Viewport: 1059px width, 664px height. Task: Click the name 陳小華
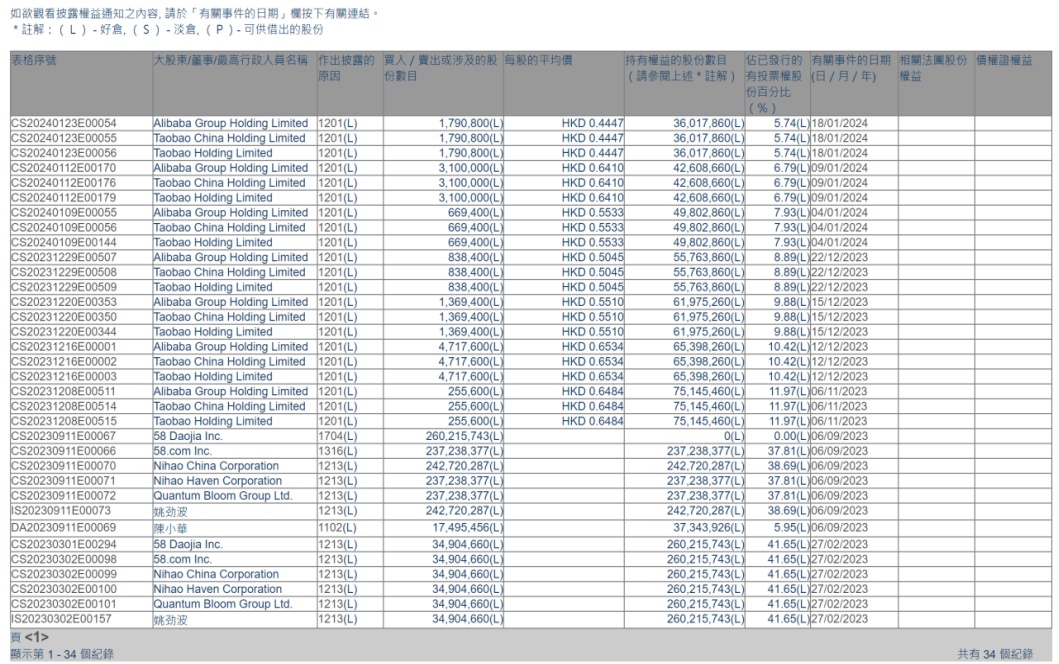[x=170, y=528]
